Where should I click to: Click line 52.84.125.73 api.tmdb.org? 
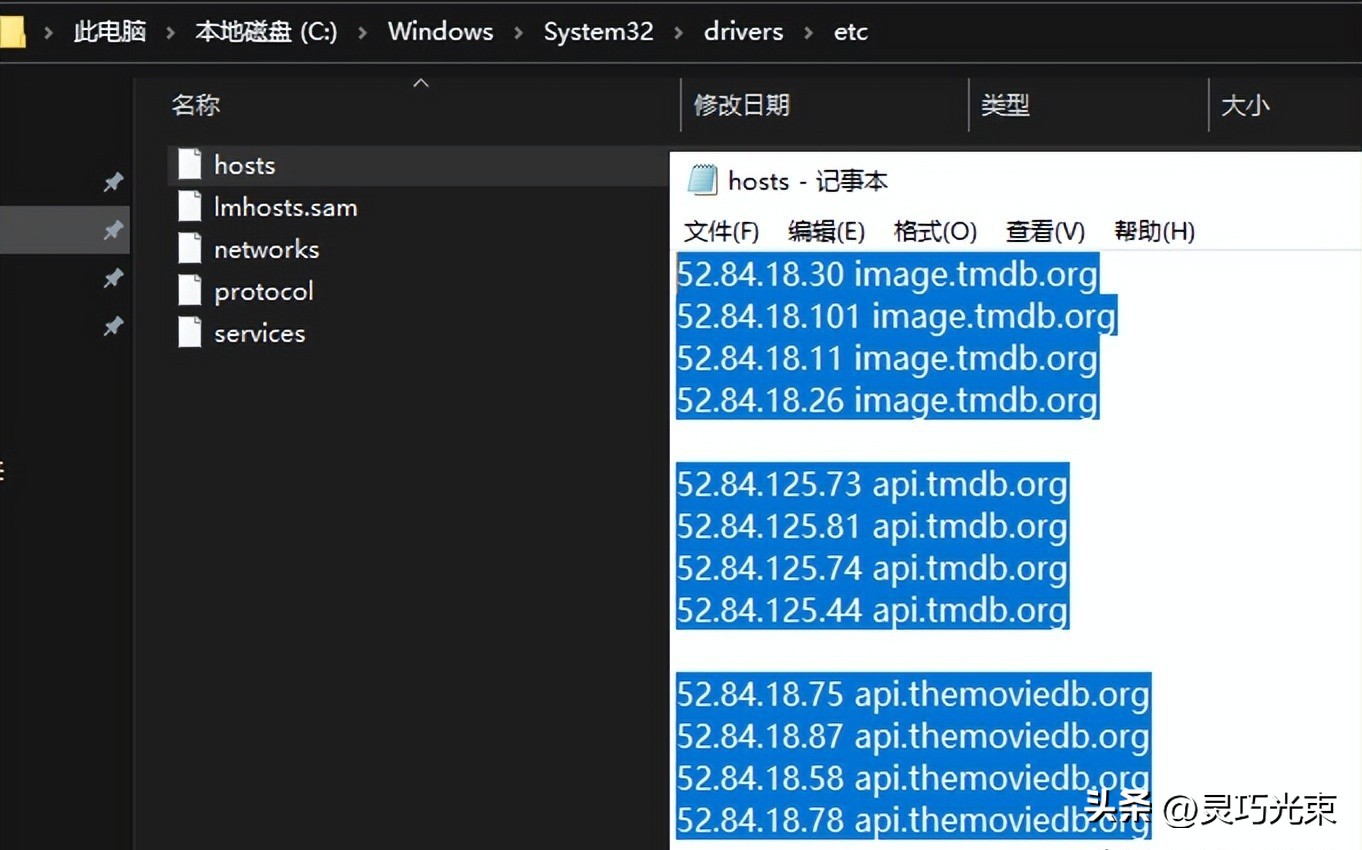pyautogui.click(x=873, y=483)
